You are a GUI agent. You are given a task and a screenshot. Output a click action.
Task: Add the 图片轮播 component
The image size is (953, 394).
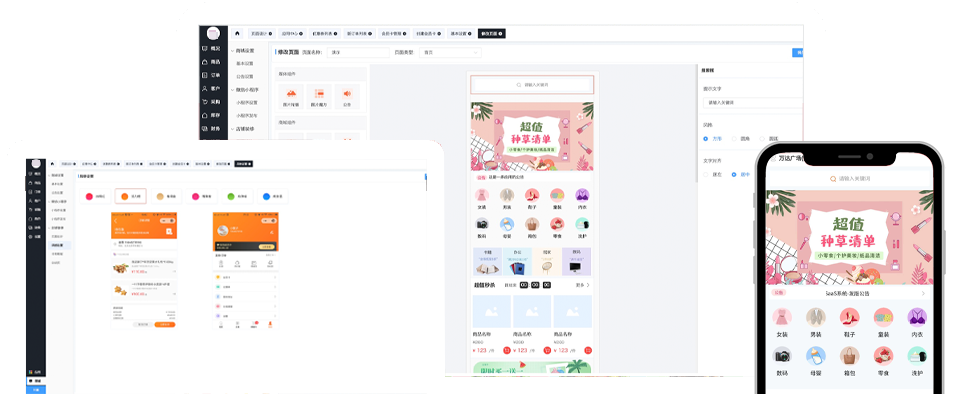pyautogui.click(x=291, y=97)
